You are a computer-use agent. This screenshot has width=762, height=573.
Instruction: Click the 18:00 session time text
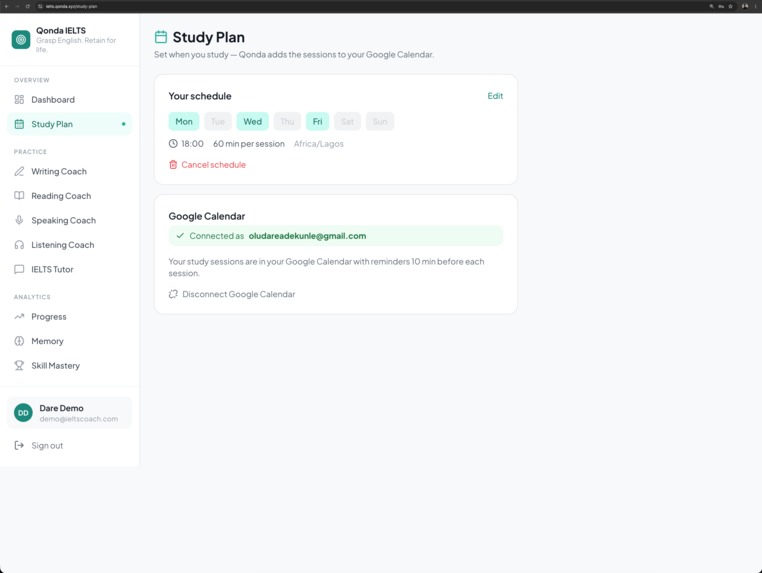pos(192,143)
